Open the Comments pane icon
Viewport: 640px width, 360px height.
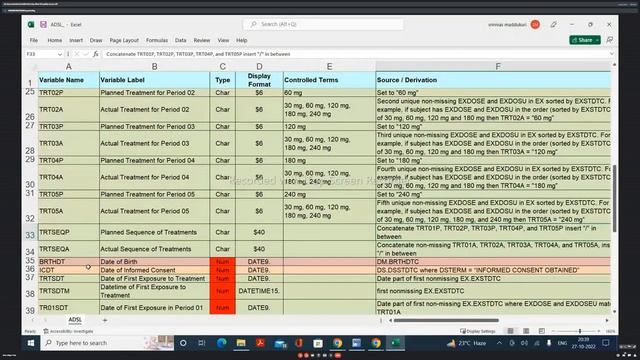(609, 40)
